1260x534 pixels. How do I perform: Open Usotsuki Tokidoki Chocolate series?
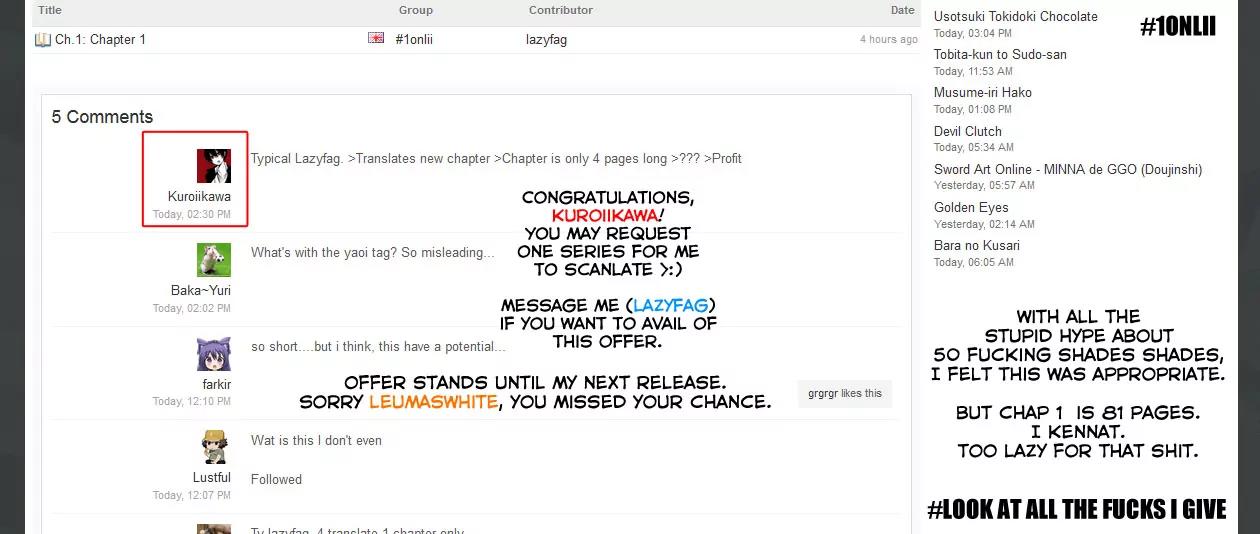pyautogui.click(x=1015, y=16)
